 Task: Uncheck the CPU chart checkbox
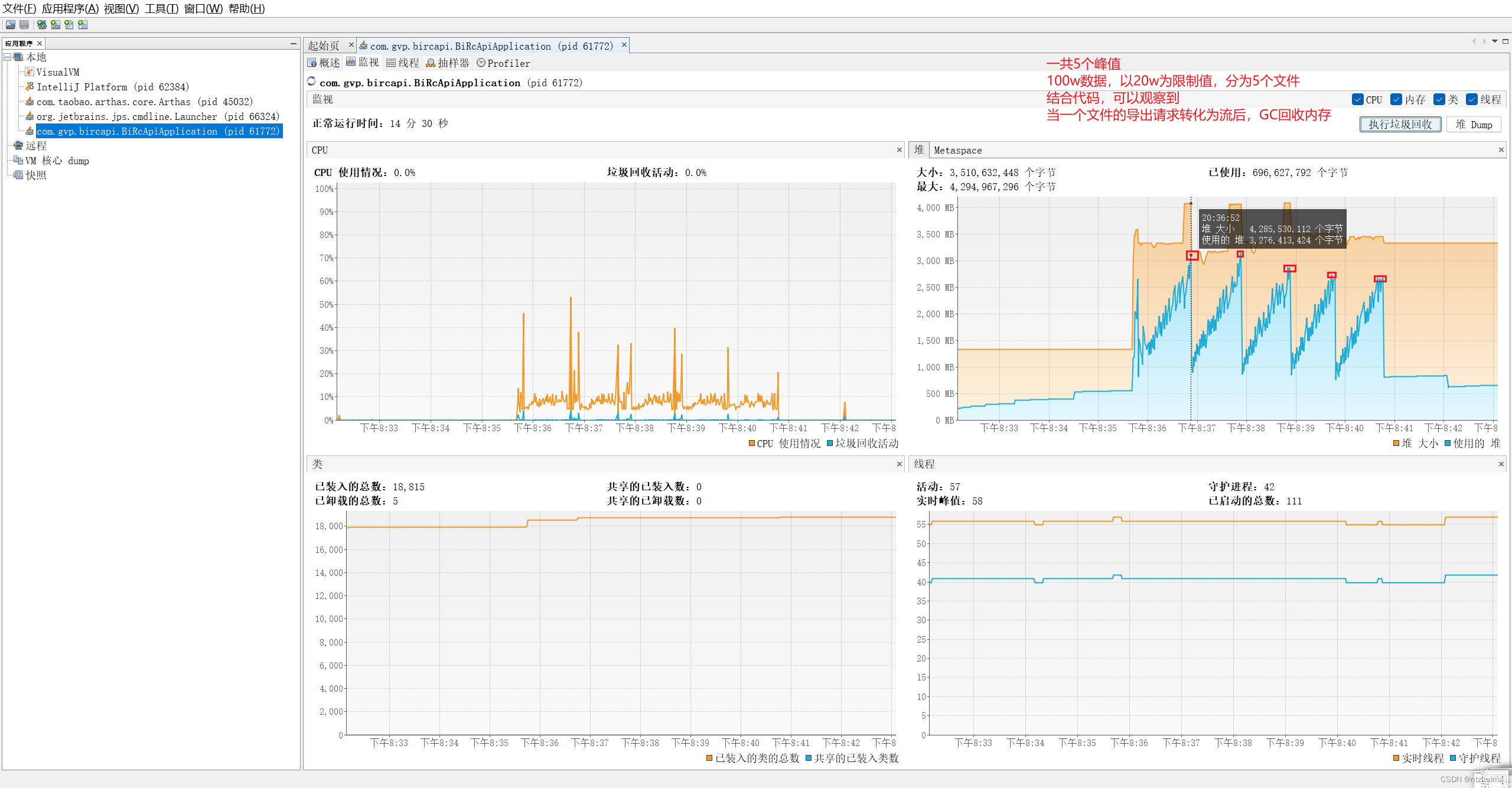point(1357,100)
